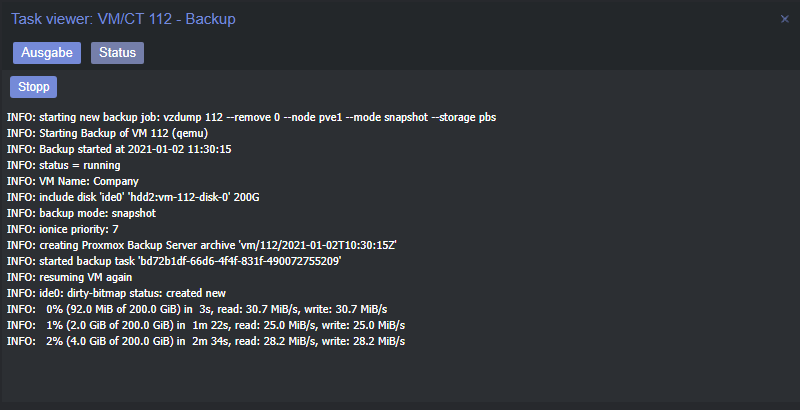Viewport: 800px width, 410px height.
Task: Click the 'started backup task' UUID line
Action: 174,261
